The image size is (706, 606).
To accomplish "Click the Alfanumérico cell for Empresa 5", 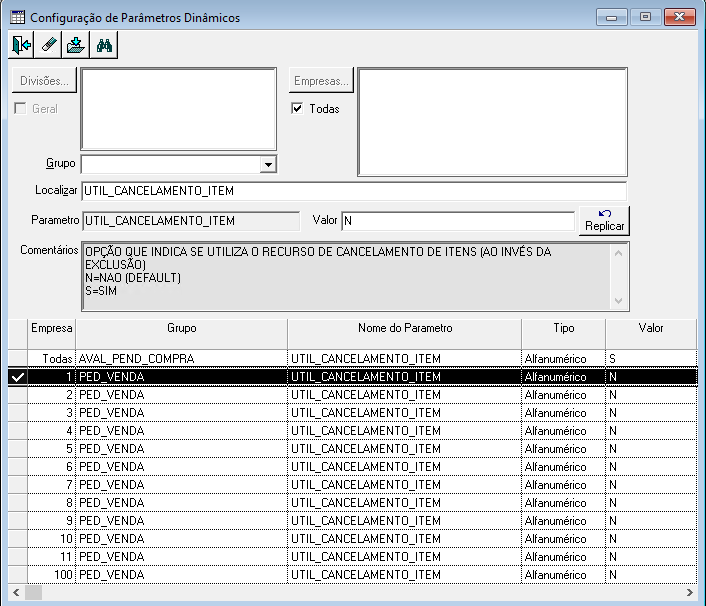I will pos(564,449).
